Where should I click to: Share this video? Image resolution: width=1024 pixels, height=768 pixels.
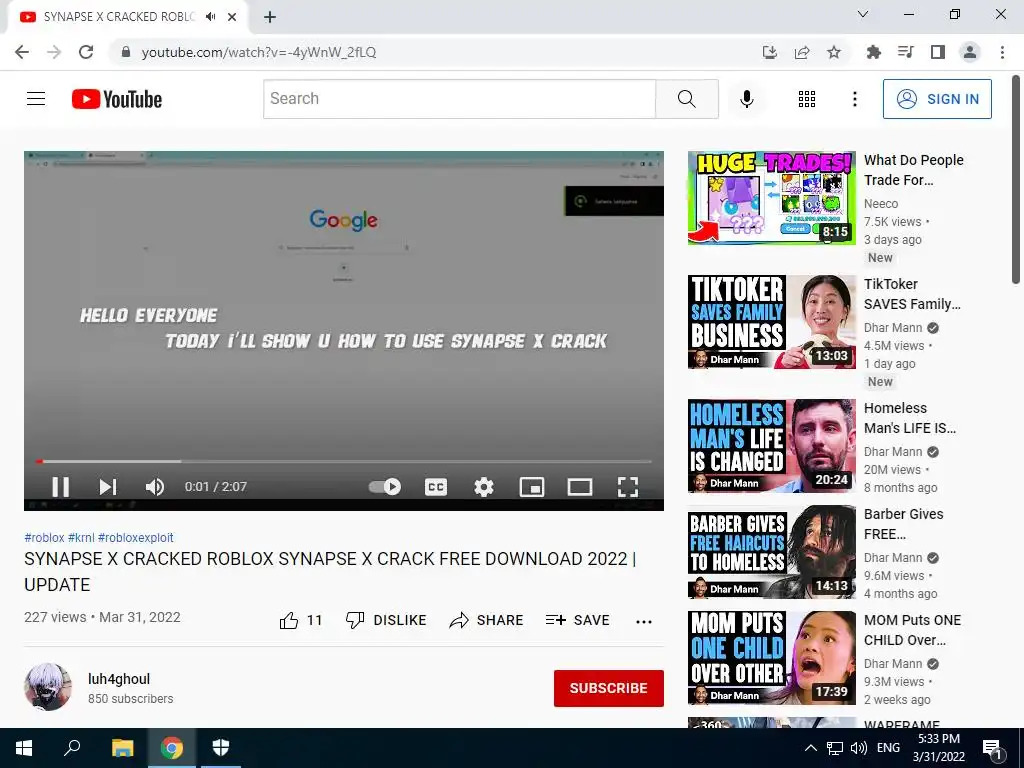(487, 620)
